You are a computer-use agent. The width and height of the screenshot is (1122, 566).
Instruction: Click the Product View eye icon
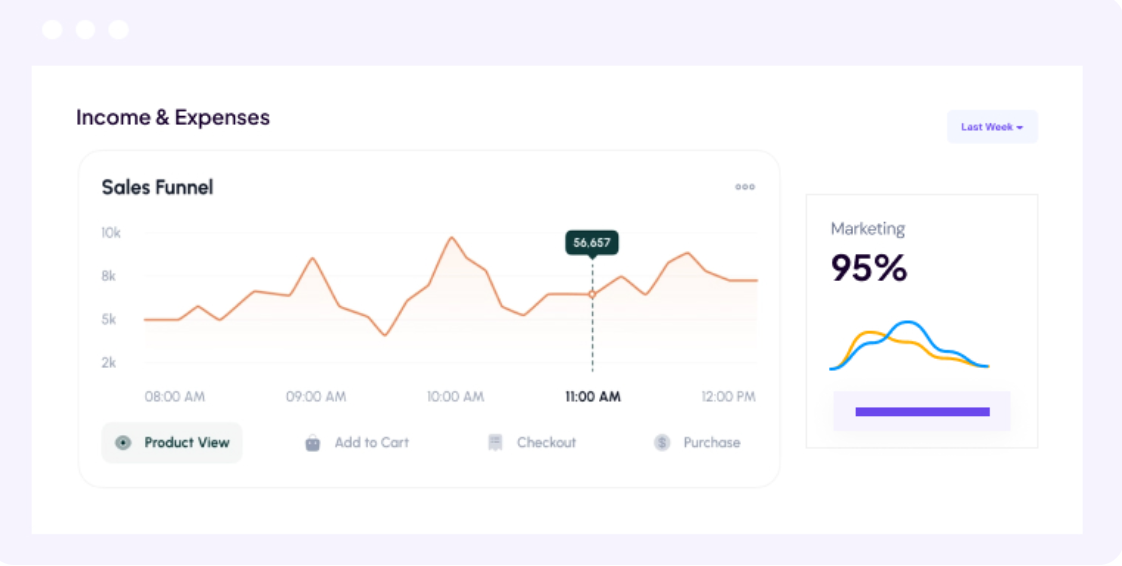(x=123, y=443)
